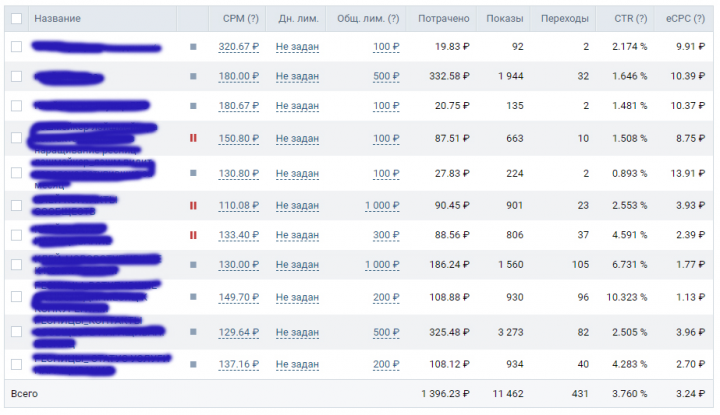Tick the checkbox for the 130.00 ₽ CPM row
This screenshot has height=415, width=720.
pos(17,265)
